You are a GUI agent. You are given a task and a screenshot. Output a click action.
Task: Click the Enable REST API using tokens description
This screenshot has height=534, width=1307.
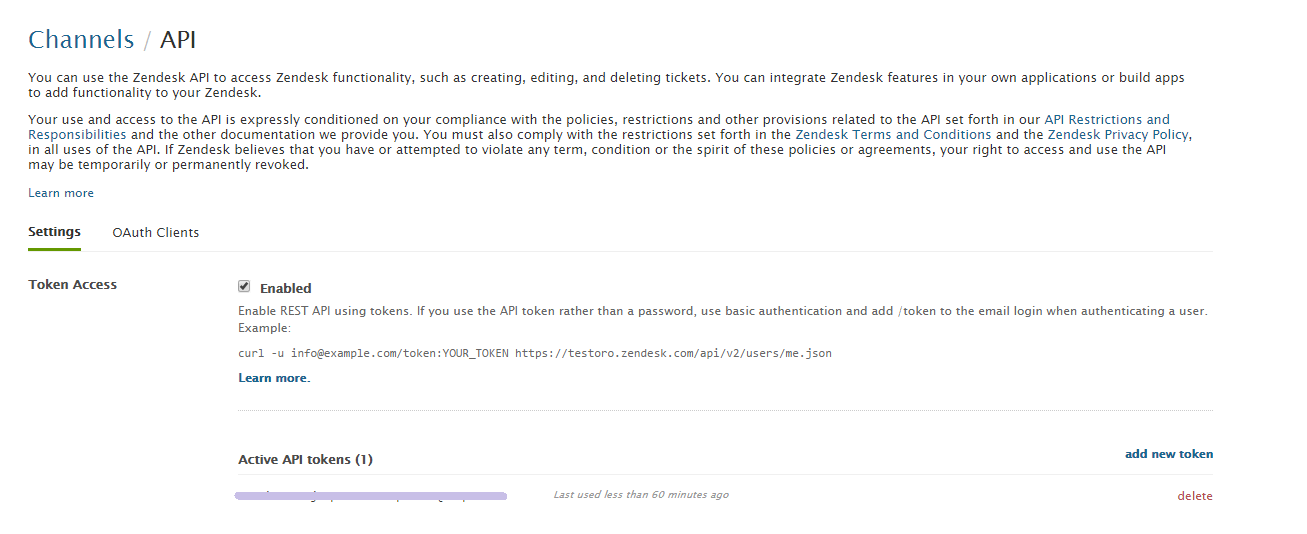723,319
